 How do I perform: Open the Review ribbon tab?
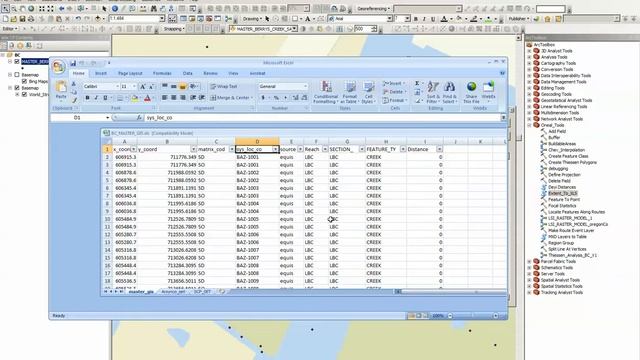coord(210,73)
